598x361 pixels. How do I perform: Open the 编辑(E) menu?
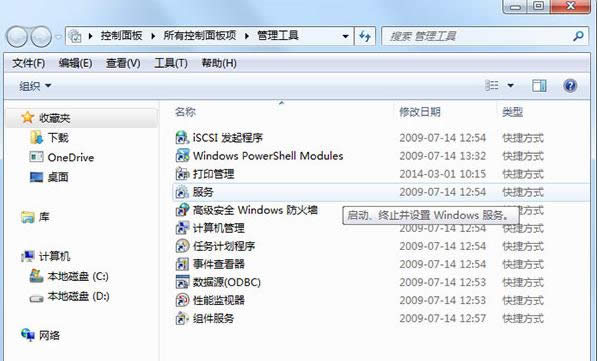(x=76, y=63)
